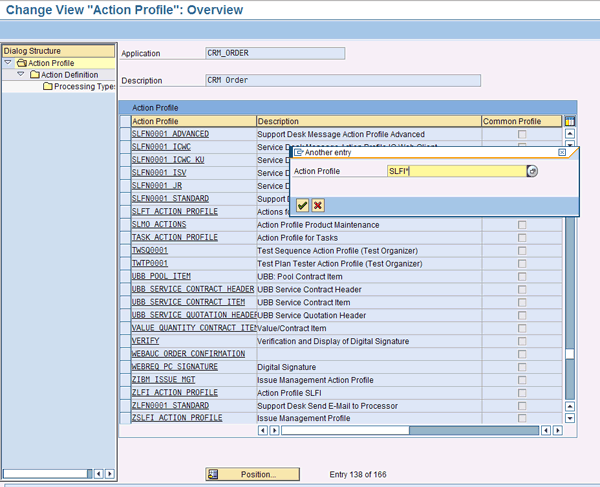Open UBB_SERVICE_CONTRACT_ITEM entry link
This screenshot has width=600, height=487.
188,302
